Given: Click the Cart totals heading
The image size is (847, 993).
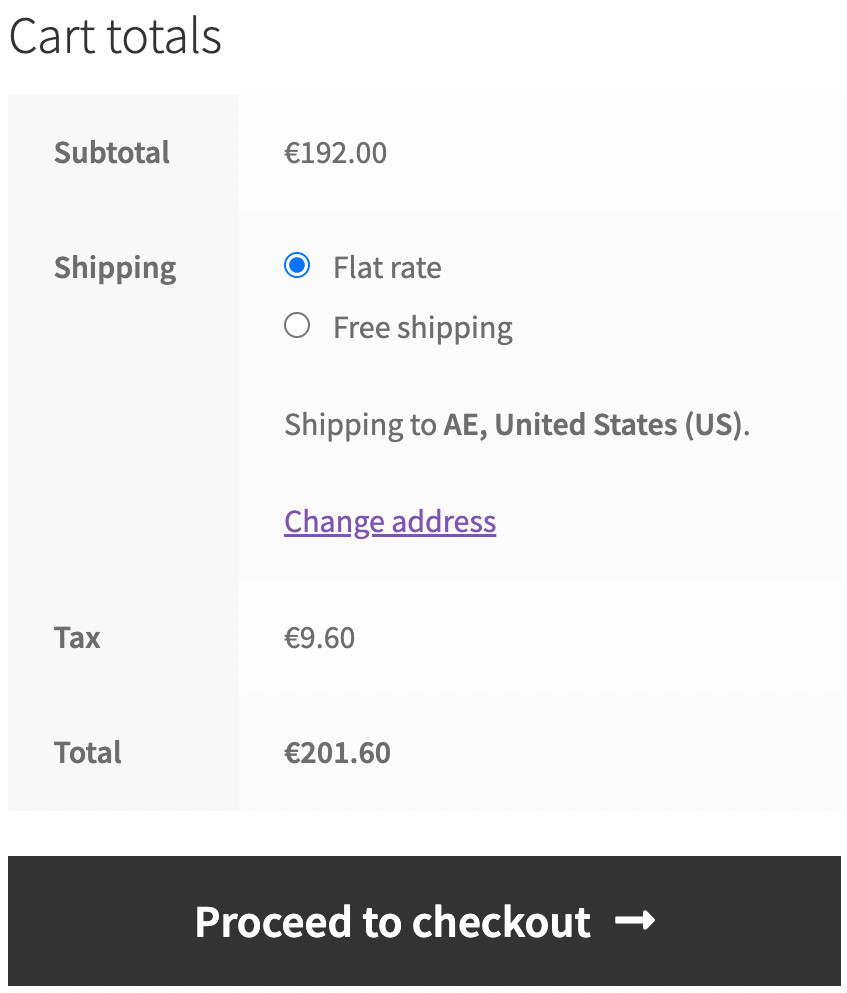Looking at the screenshot, I should (115, 36).
